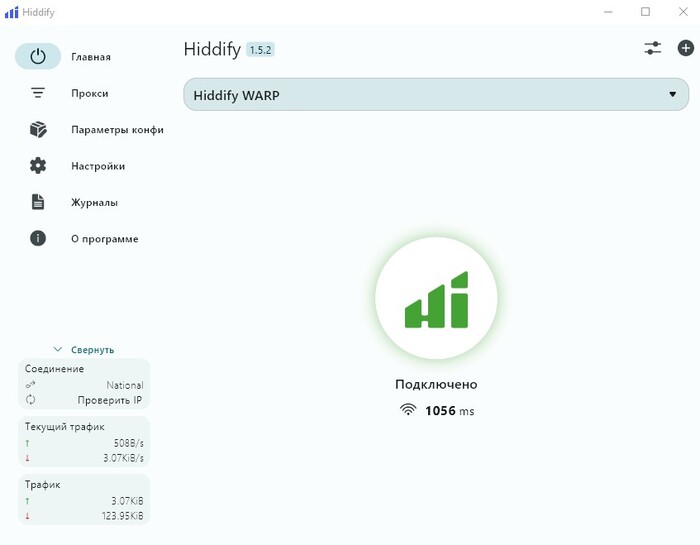Close the Hiddify window
The image size is (700, 545).
pyautogui.click(x=683, y=12)
